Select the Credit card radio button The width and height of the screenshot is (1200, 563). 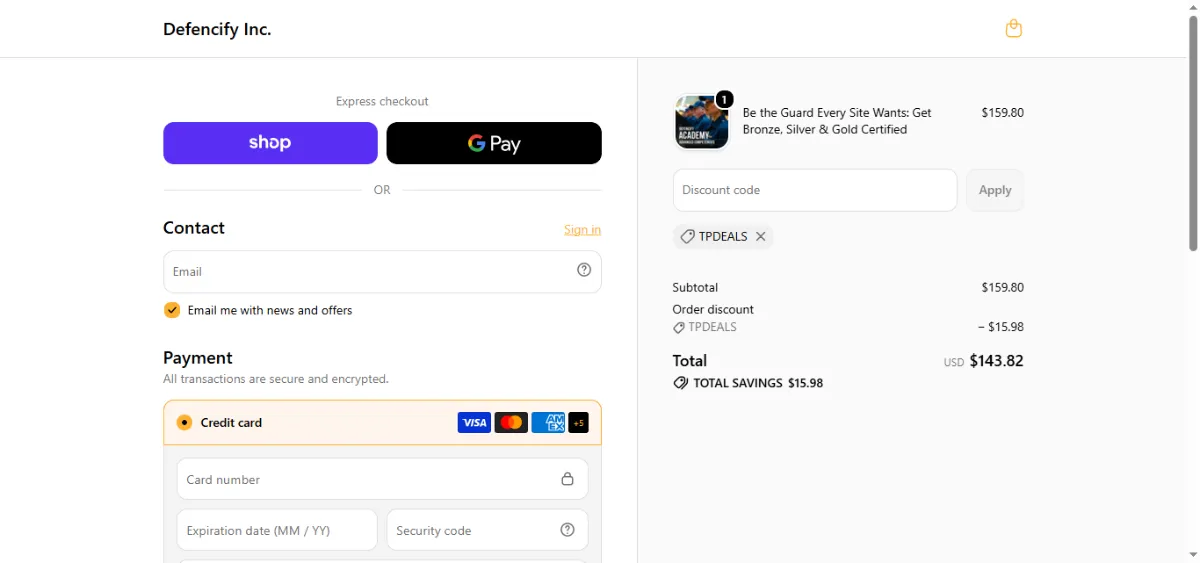tap(184, 423)
